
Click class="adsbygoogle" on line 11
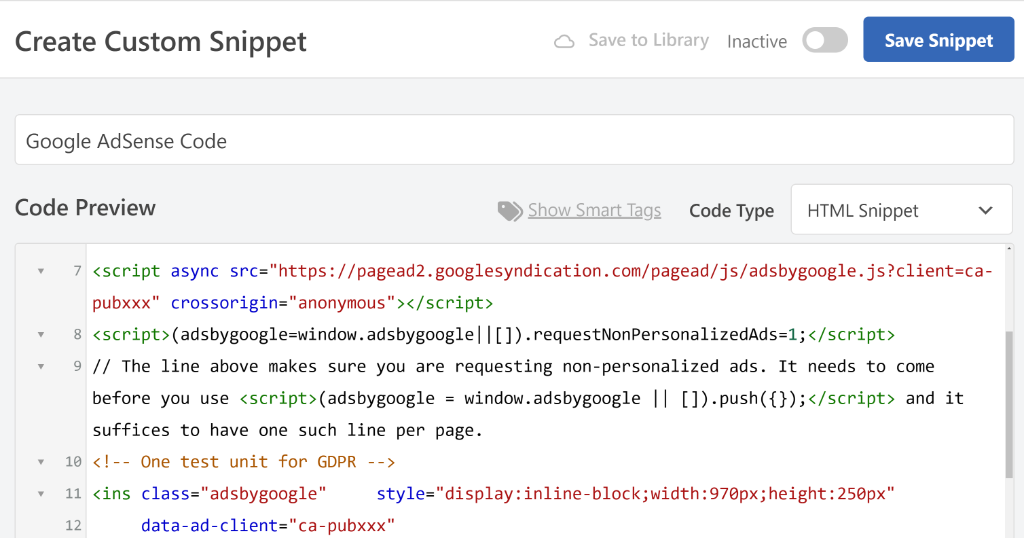(x=234, y=494)
